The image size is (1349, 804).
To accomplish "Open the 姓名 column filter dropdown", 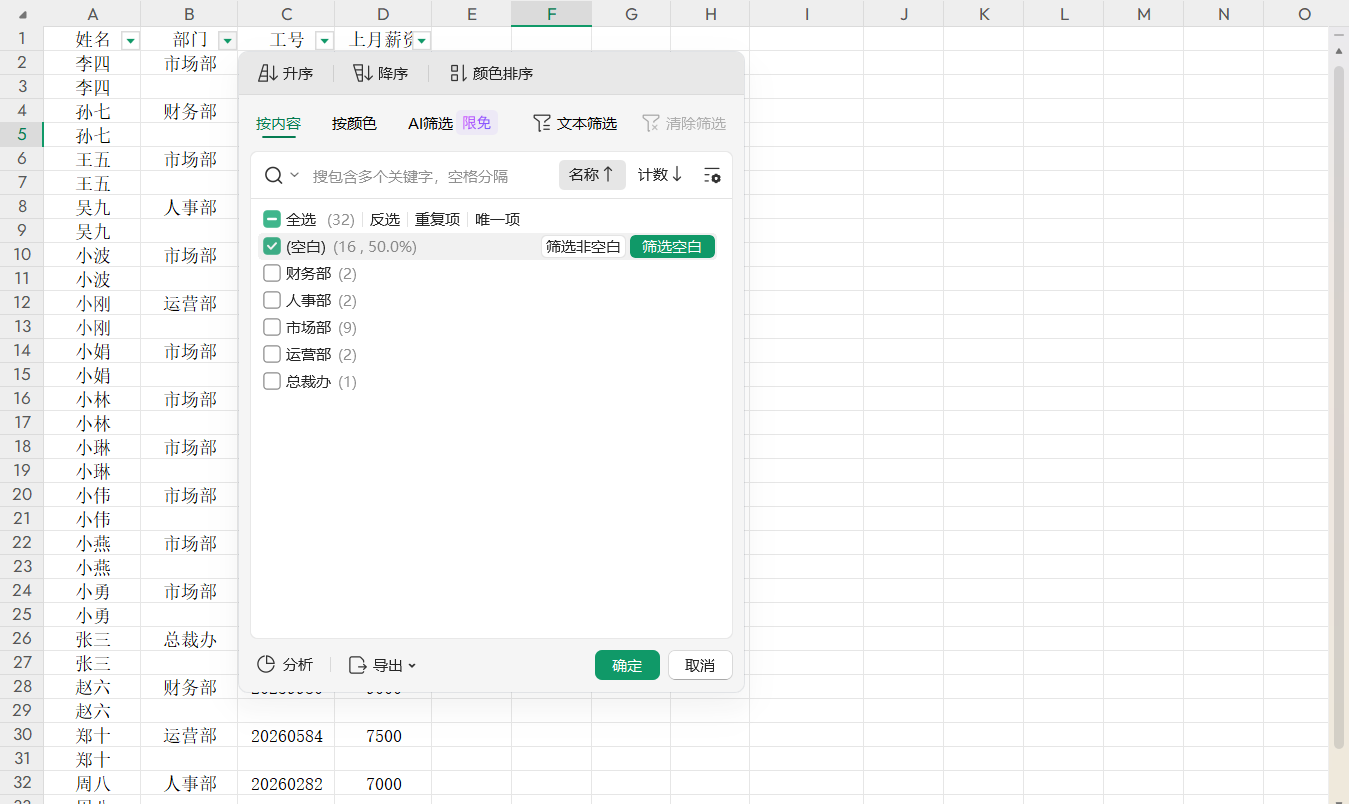I will 130,40.
